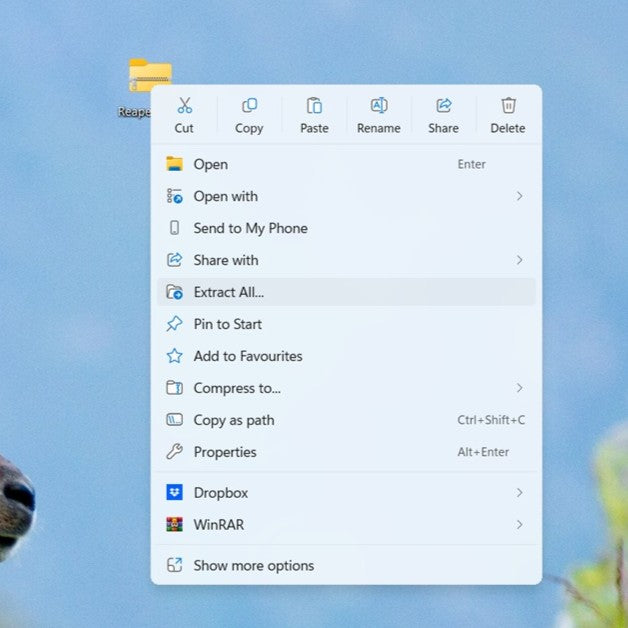The width and height of the screenshot is (628, 628).
Task: Choose Add to Favourites
Action: coord(346,356)
